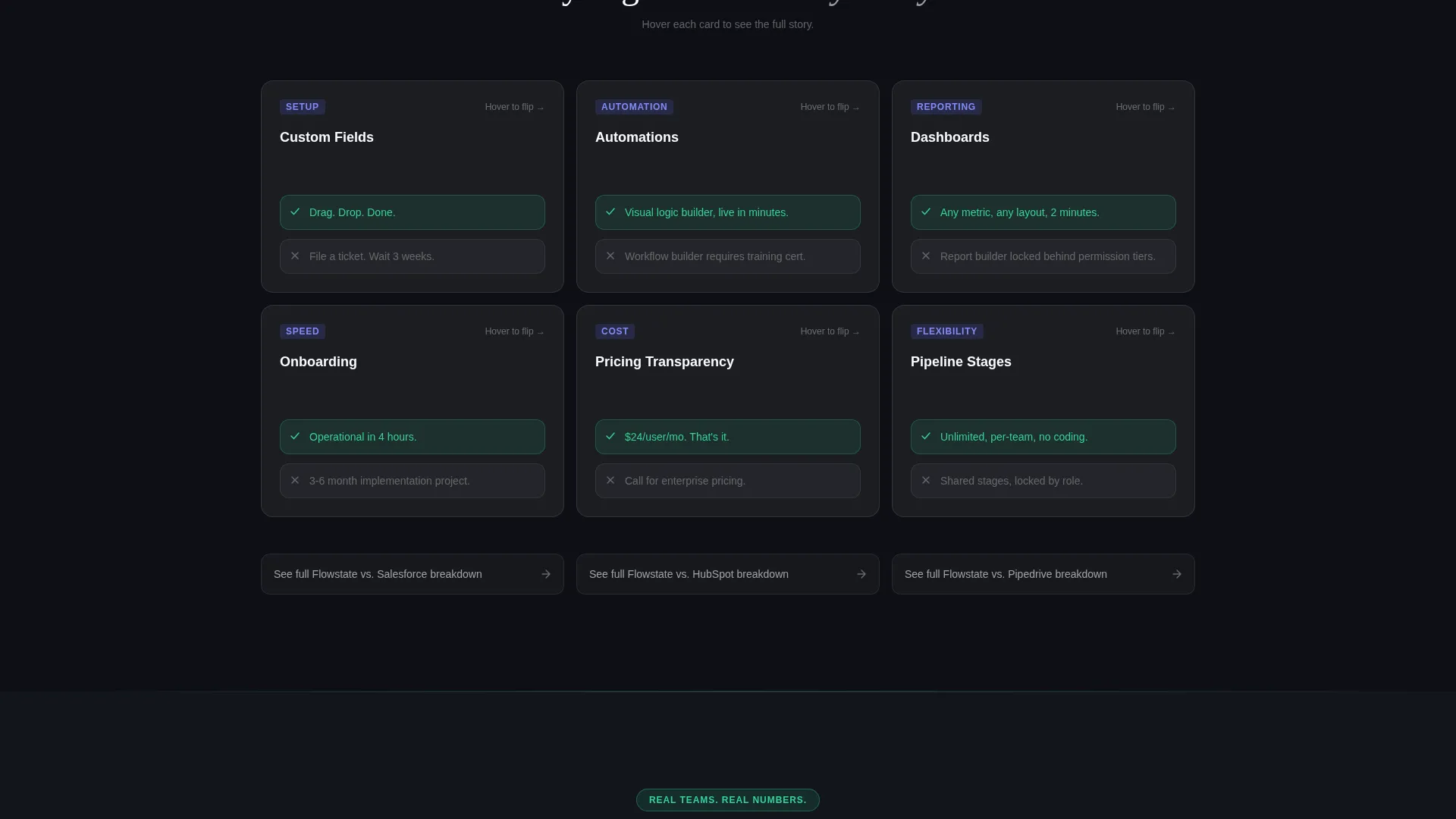Click the 'Visual logic builder, live in minutes.' text
1456x819 pixels.
[x=707, y=212]
